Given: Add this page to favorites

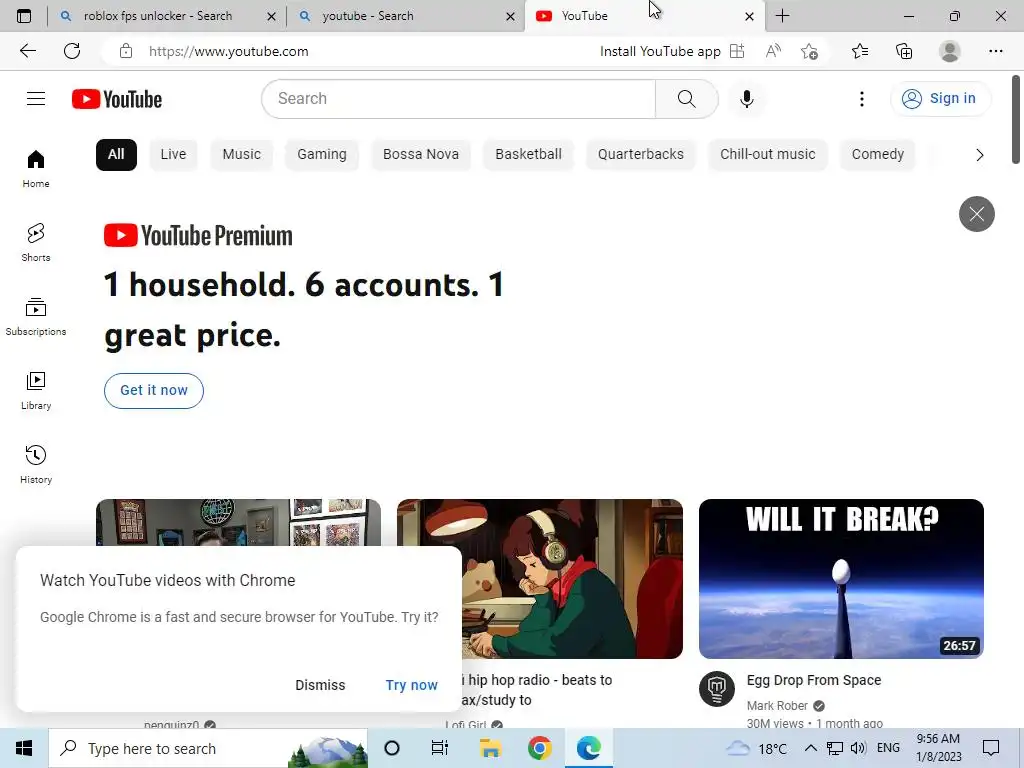Looking at the screenshot, I should tap(810, 51).
